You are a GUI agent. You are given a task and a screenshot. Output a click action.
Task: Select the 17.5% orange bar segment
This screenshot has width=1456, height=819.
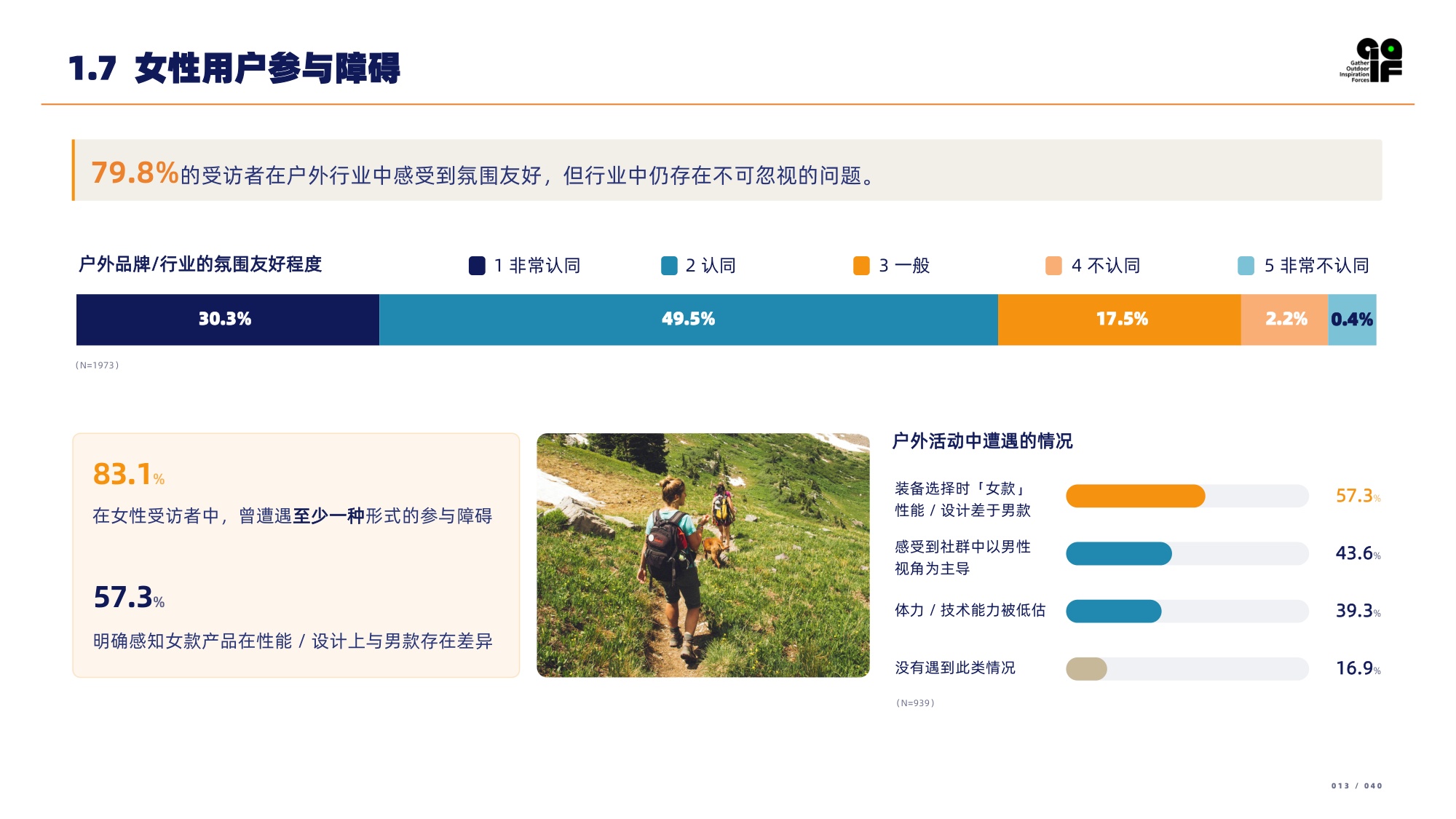[x=1120, y=320]
